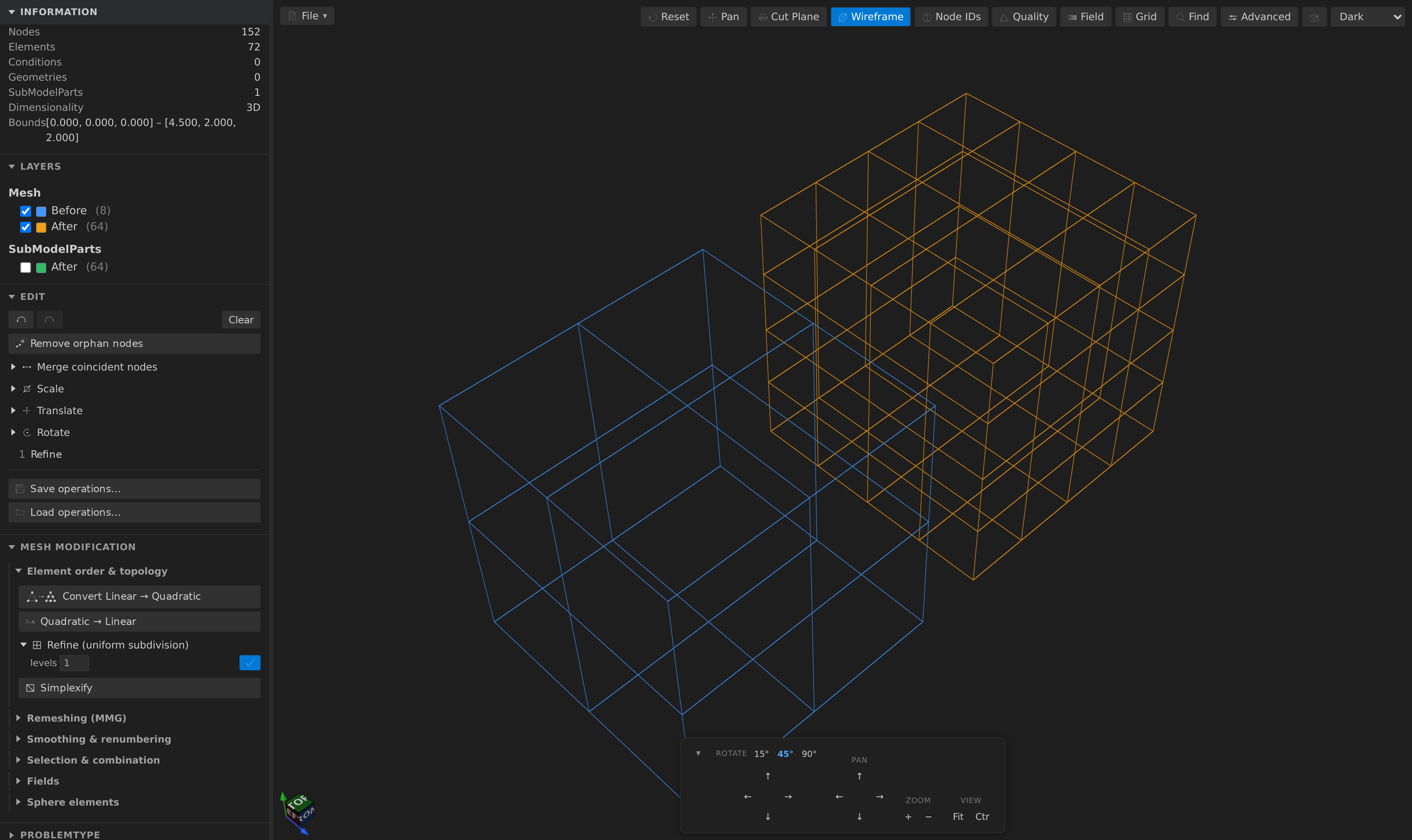
Task: Click the Simplexify button
Action: tap(140, 688)
